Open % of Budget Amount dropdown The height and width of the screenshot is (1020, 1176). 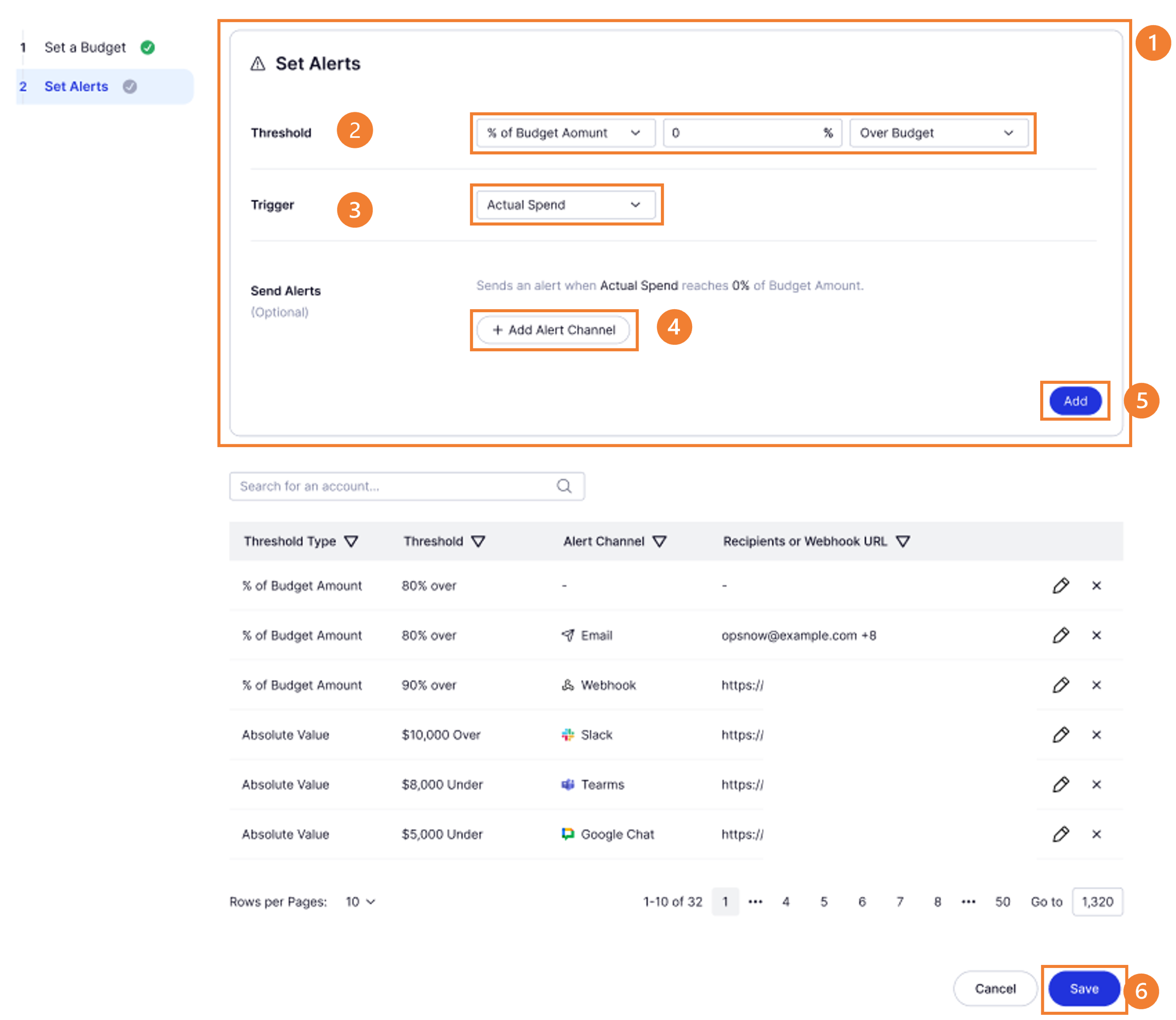pos(565,133)
